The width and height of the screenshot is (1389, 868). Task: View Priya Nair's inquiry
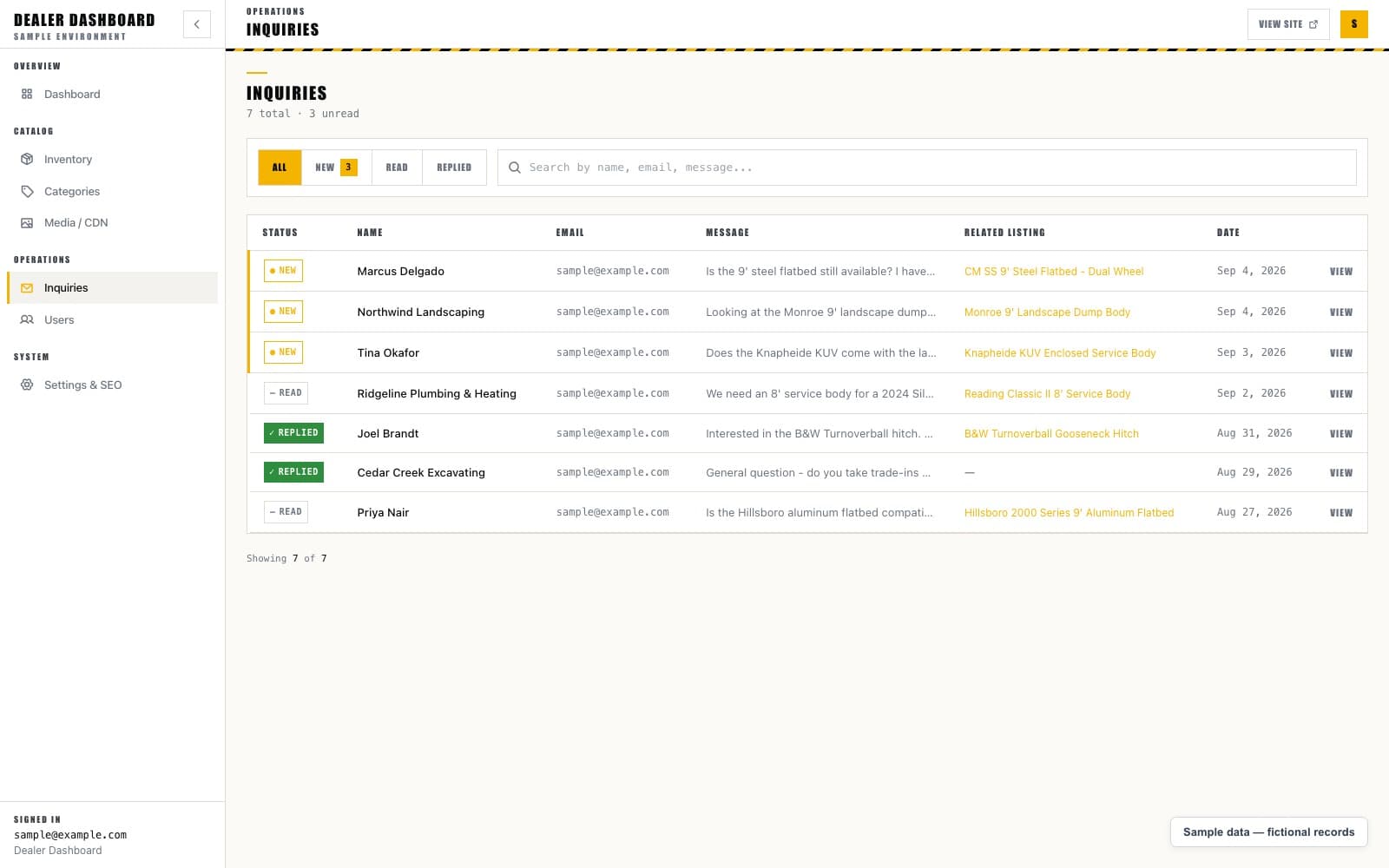coord(1341,513)
